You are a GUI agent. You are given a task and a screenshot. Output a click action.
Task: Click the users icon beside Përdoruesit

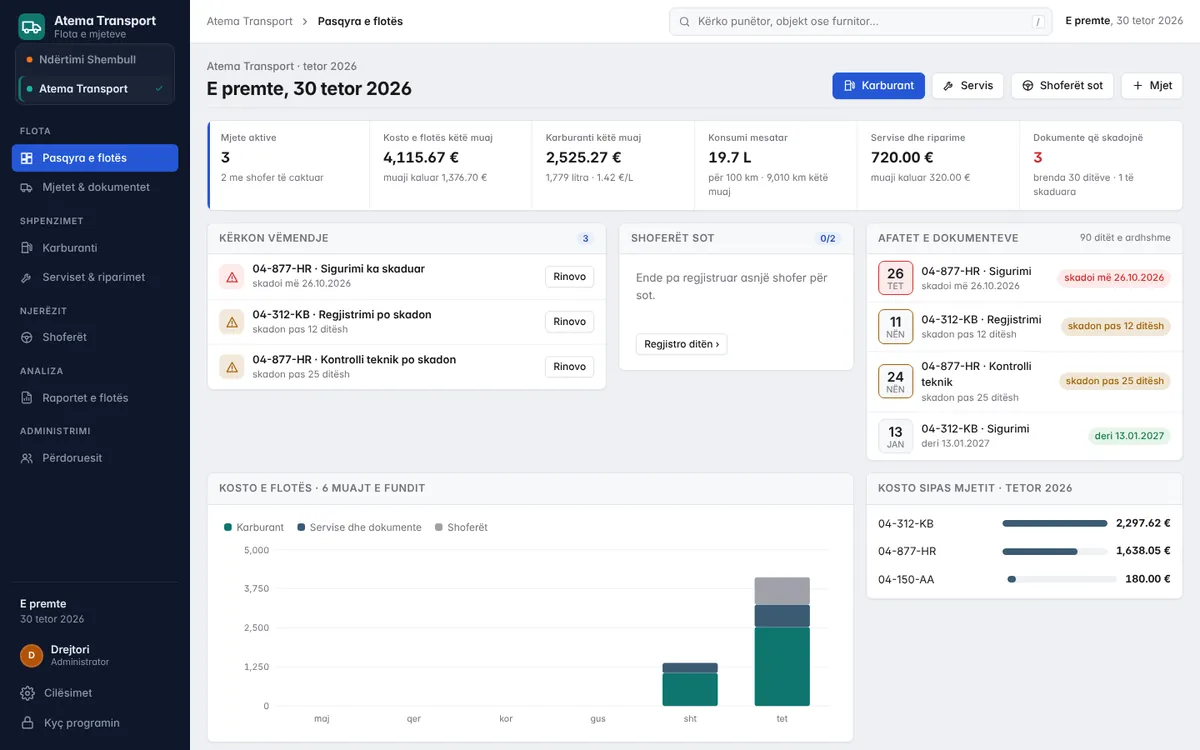[x=27, y=458]
